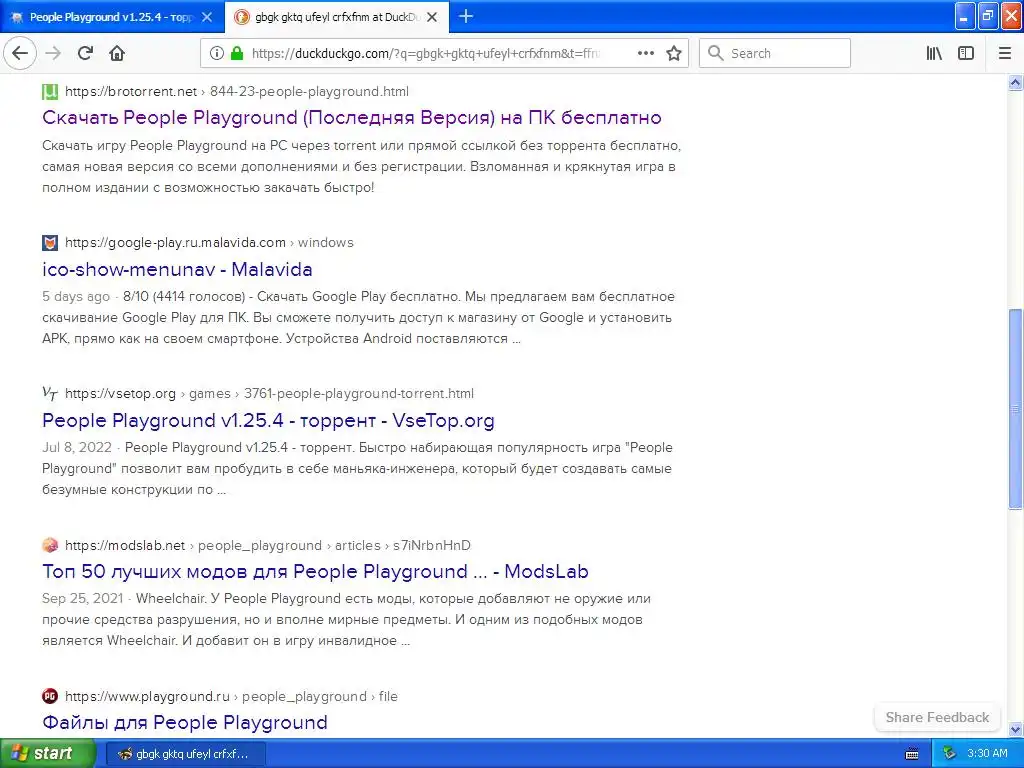Click the green connection padlock icon
The height and width of the screenshot is (768, 1024).
tap(237, 53)
